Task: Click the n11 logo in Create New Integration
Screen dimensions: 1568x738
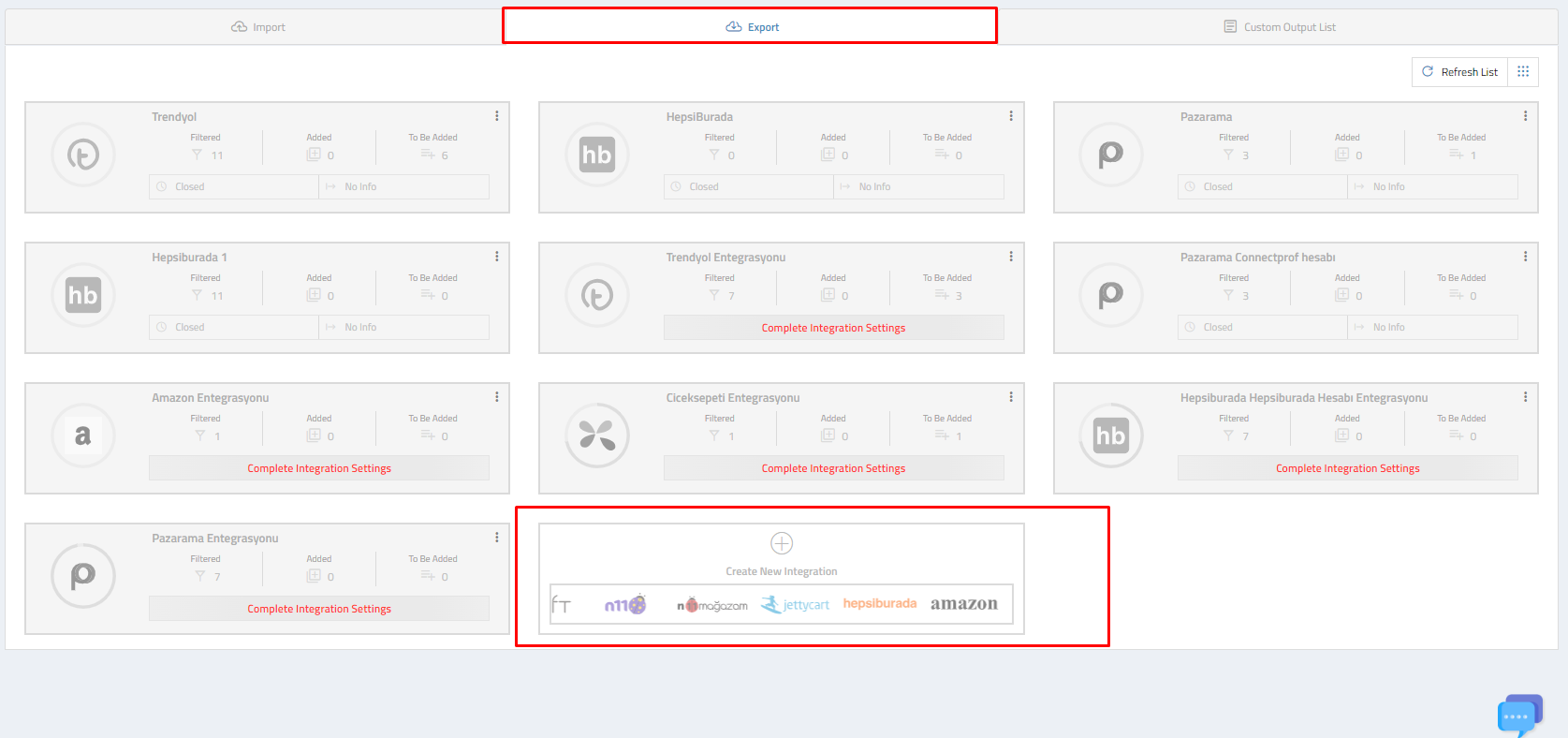Action: [x=625, y=605]
